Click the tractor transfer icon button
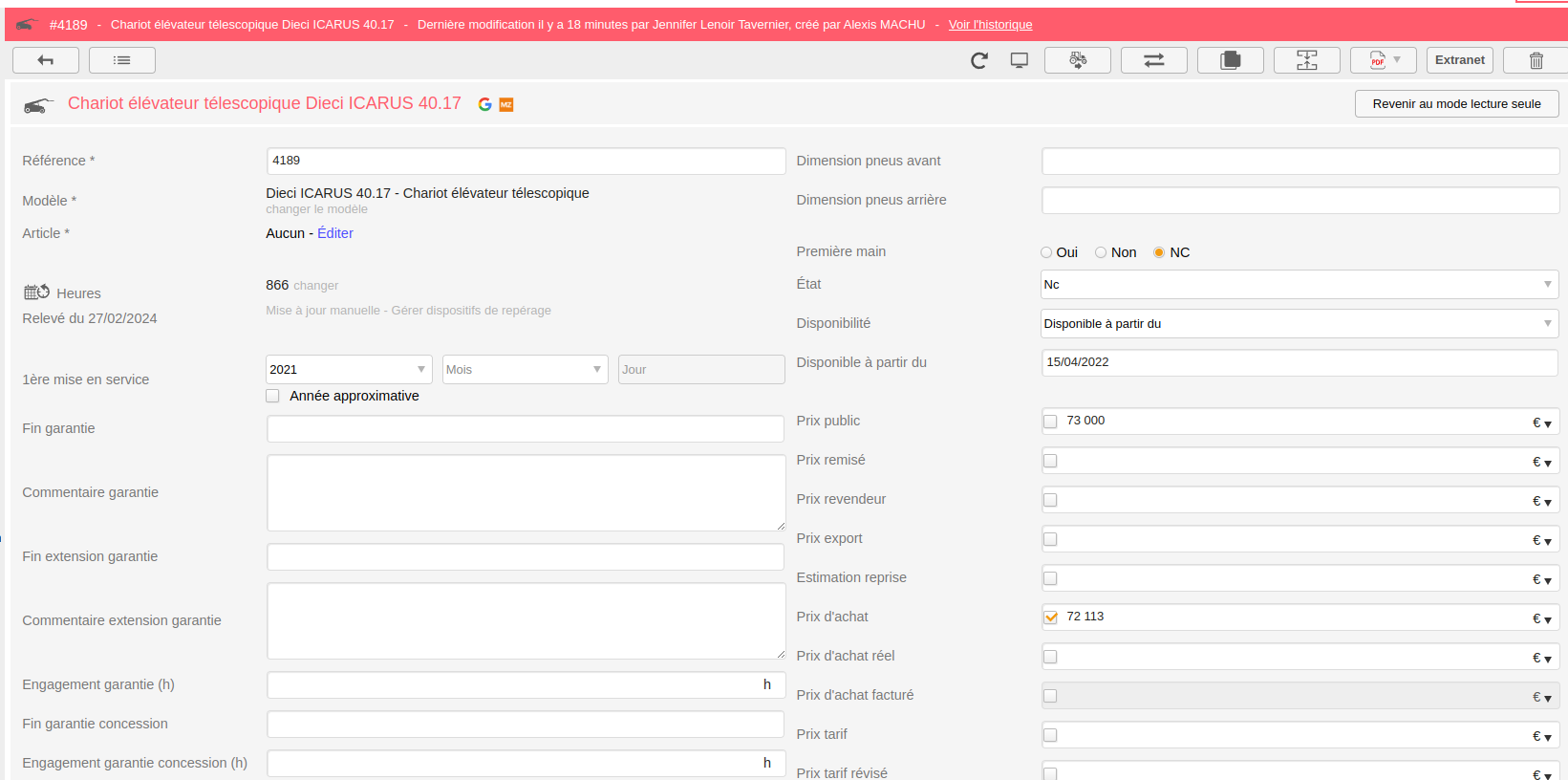Screen dimensions: 1568x780 pos(1078,60)
